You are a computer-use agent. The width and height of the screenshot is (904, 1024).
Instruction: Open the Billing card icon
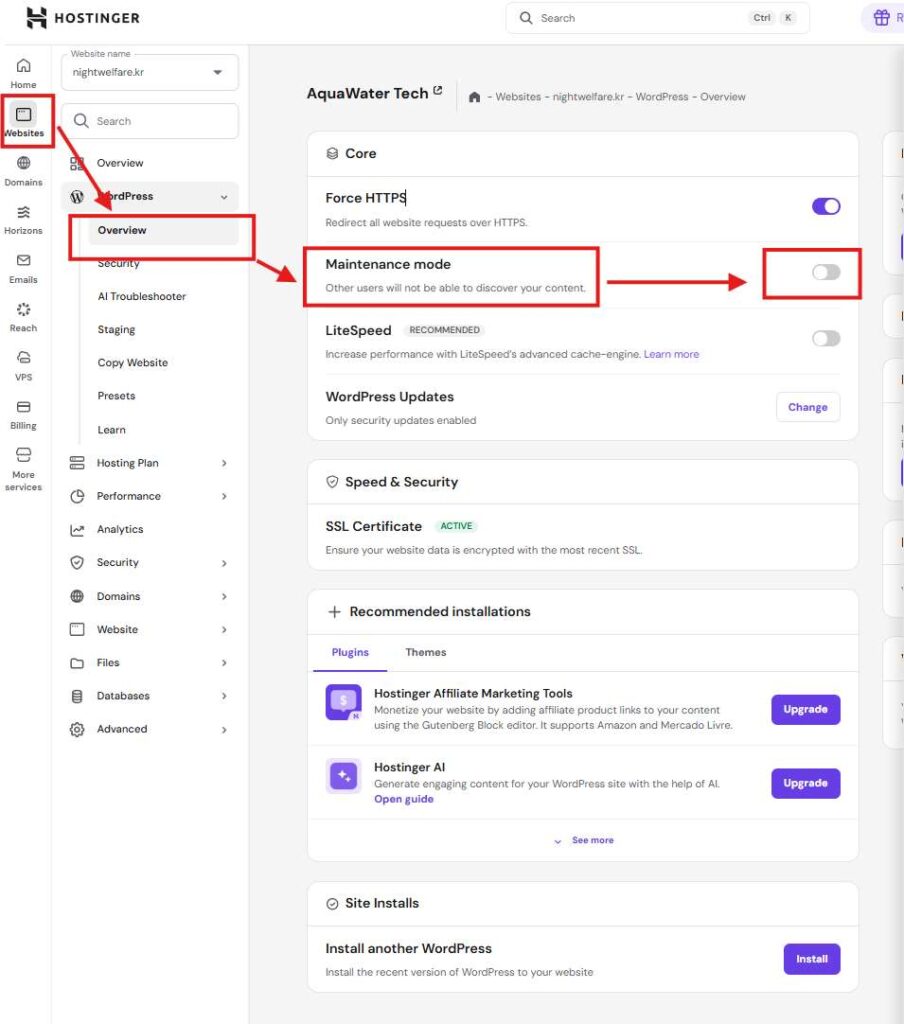tap(23, 407)
